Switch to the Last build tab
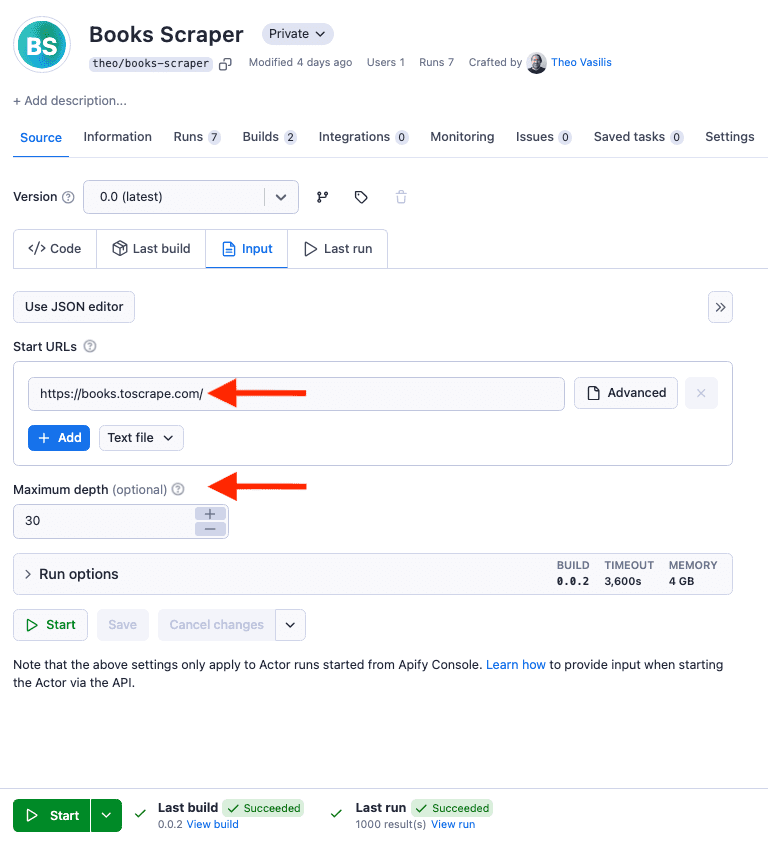 pyautogui.click(x=151, y=248)
